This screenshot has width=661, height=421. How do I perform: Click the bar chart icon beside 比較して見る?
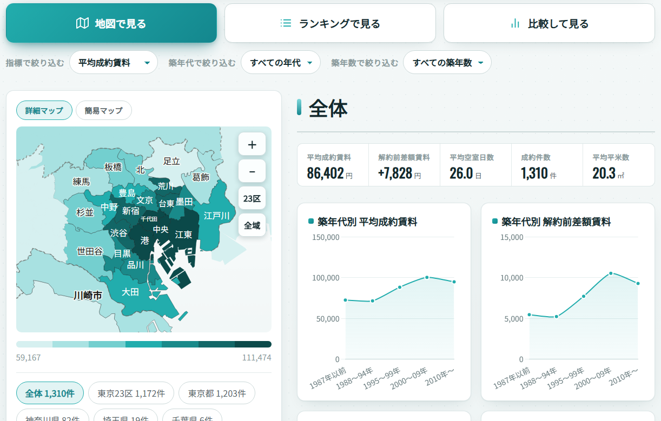click(x=515, y=23)
